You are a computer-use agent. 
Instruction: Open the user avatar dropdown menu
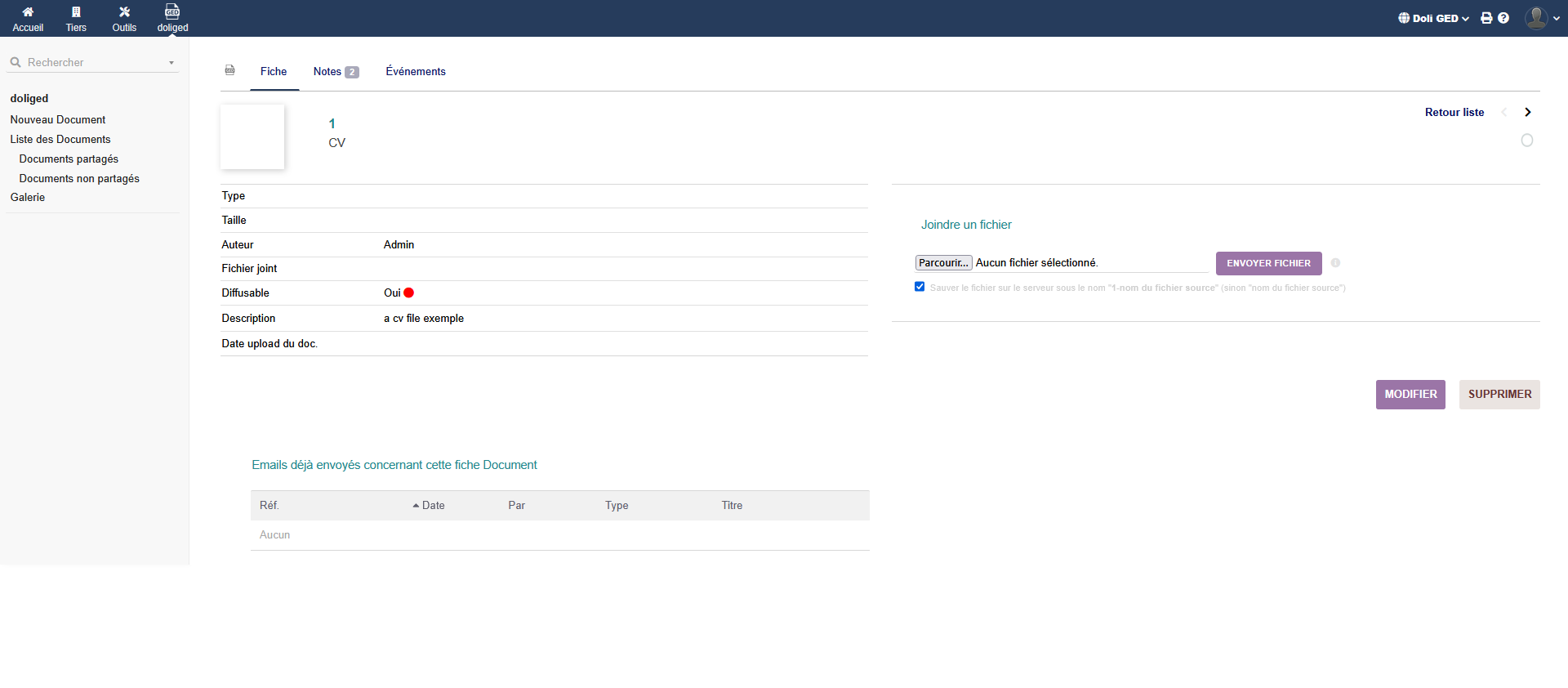pyautogui.click(x=1542, y=18)
